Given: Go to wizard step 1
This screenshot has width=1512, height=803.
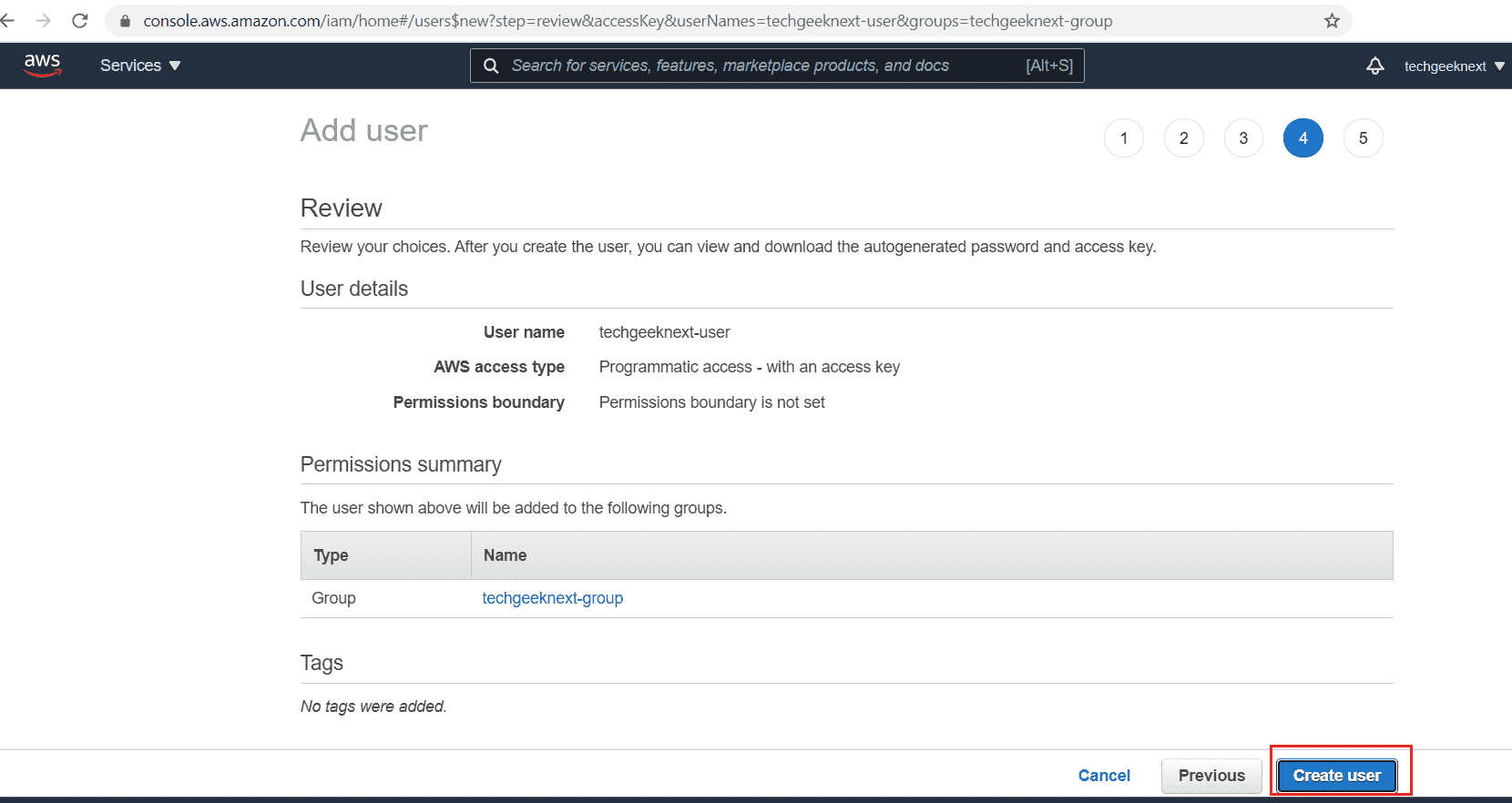Looking at the screenshot, I should (x=1124, y=138).
